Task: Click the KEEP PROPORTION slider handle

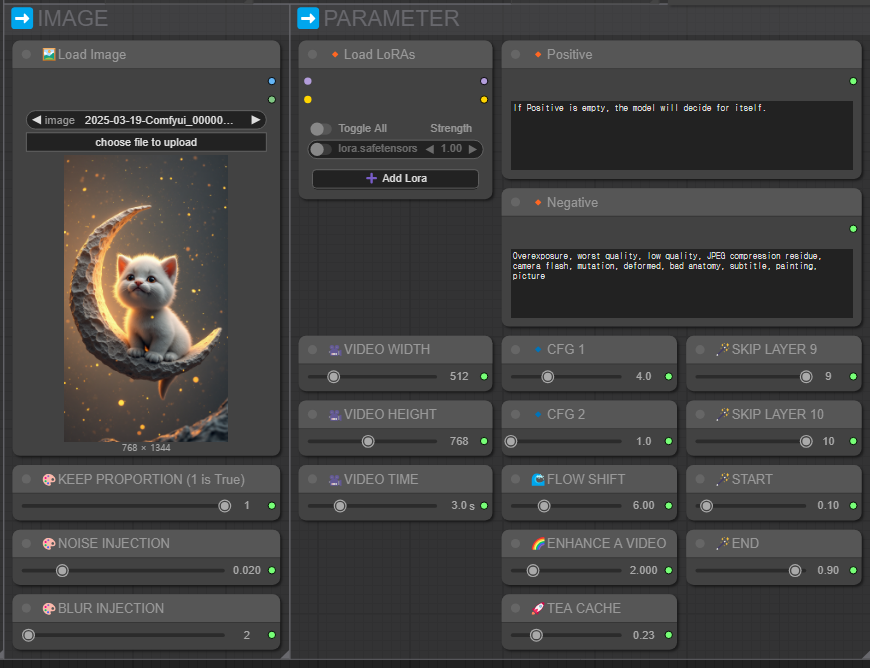Action: (225, 506)
